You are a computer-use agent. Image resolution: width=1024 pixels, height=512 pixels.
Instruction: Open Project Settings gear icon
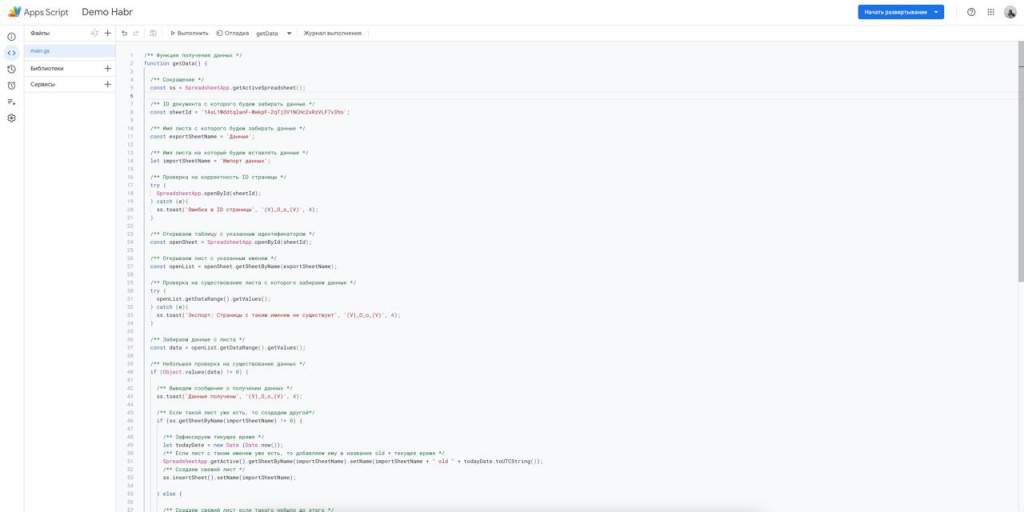click(11, 118)
